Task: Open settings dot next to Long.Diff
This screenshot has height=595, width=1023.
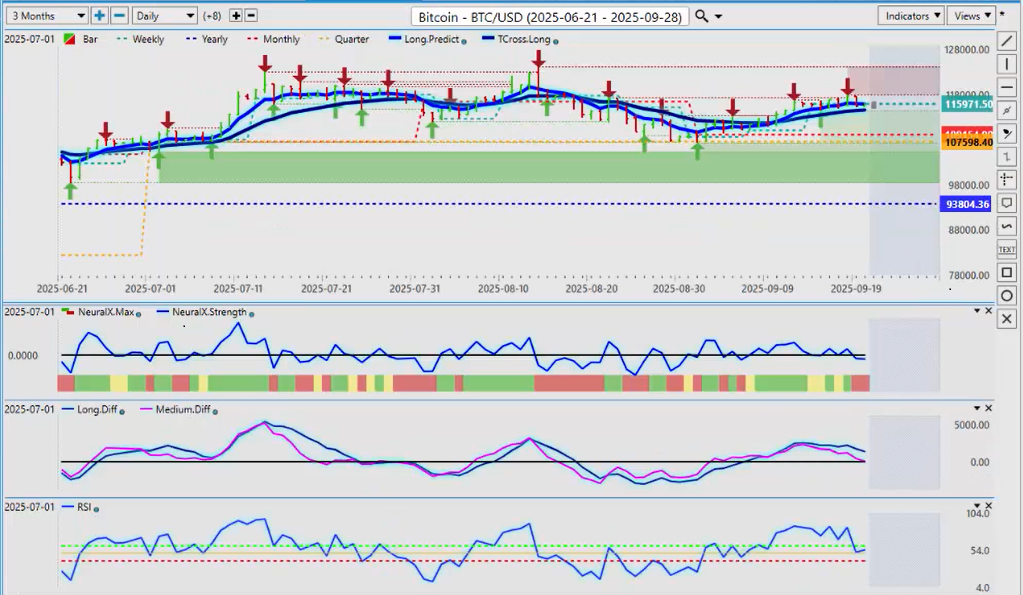Action: (122, 411)
